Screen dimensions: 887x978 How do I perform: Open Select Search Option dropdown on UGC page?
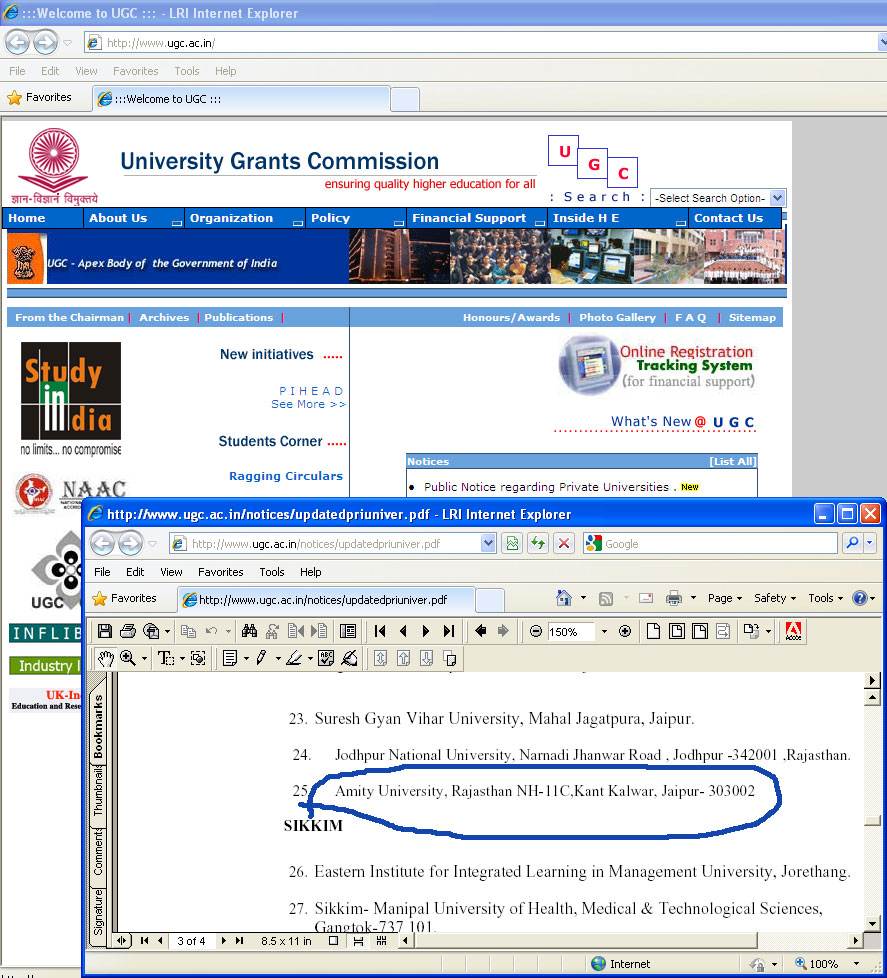pyautogui.click(x=777, y=198)
